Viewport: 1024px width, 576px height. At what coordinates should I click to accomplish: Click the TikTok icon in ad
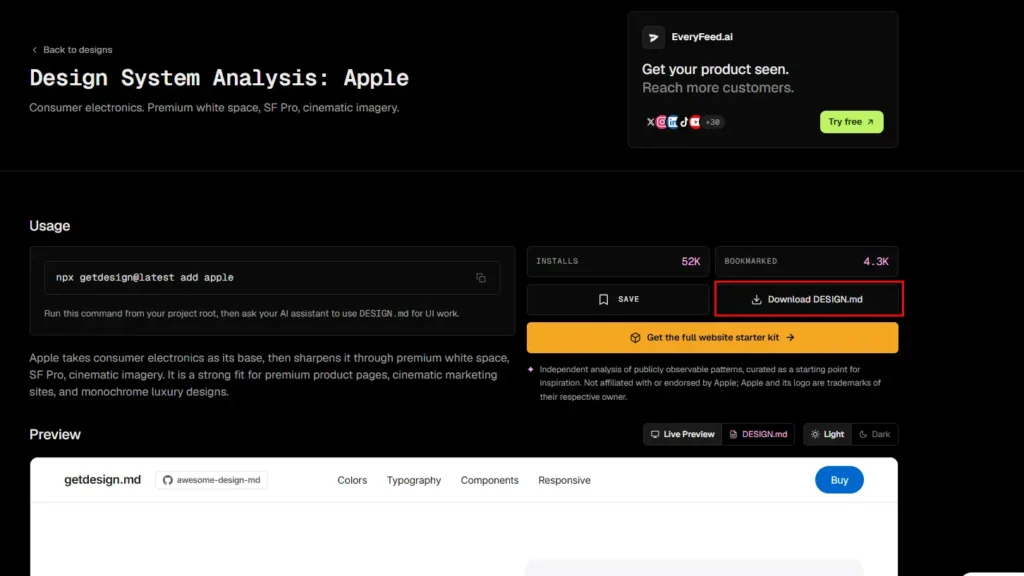(684, 122)
